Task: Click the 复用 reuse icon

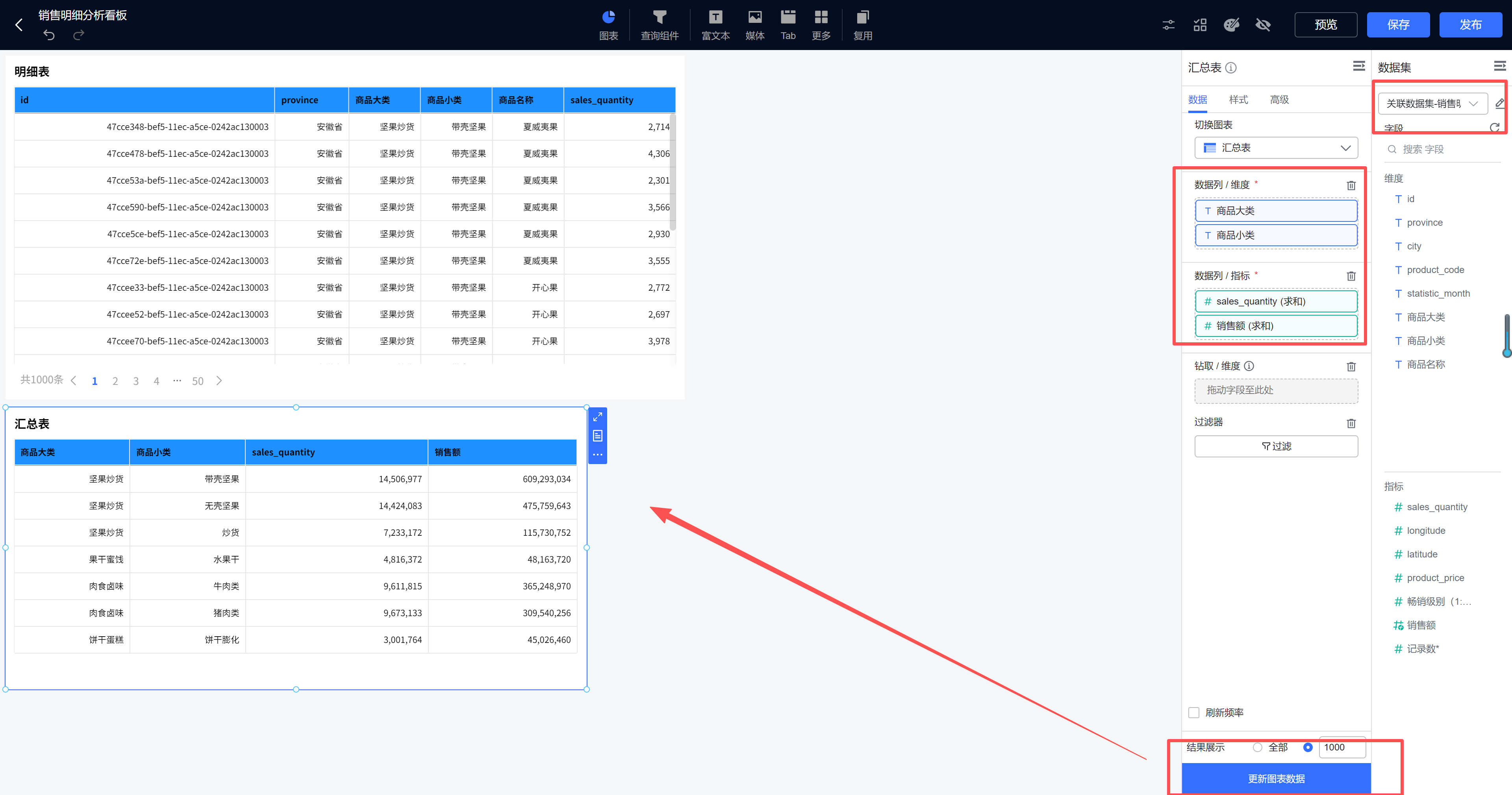Action: (862, 25)
